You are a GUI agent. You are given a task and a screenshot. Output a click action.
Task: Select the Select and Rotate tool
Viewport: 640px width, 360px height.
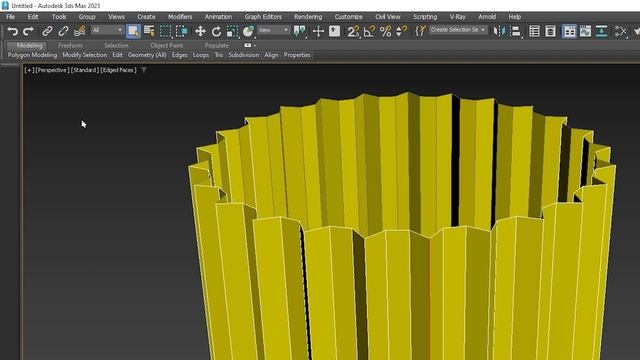[216, 31]
